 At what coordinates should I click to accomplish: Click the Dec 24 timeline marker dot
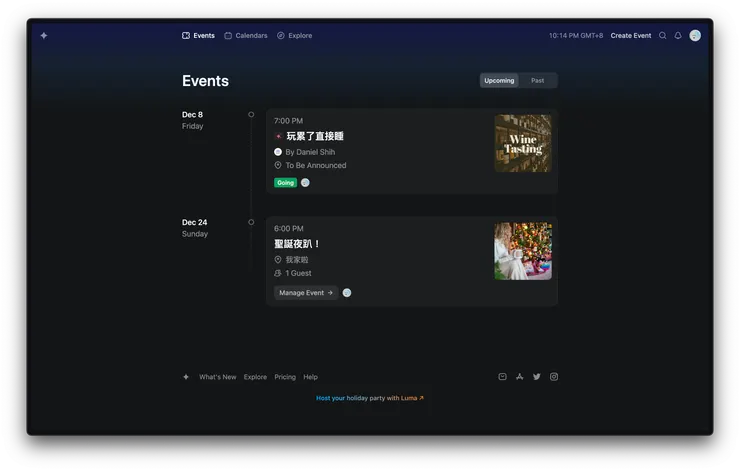(x=251, y=222)
